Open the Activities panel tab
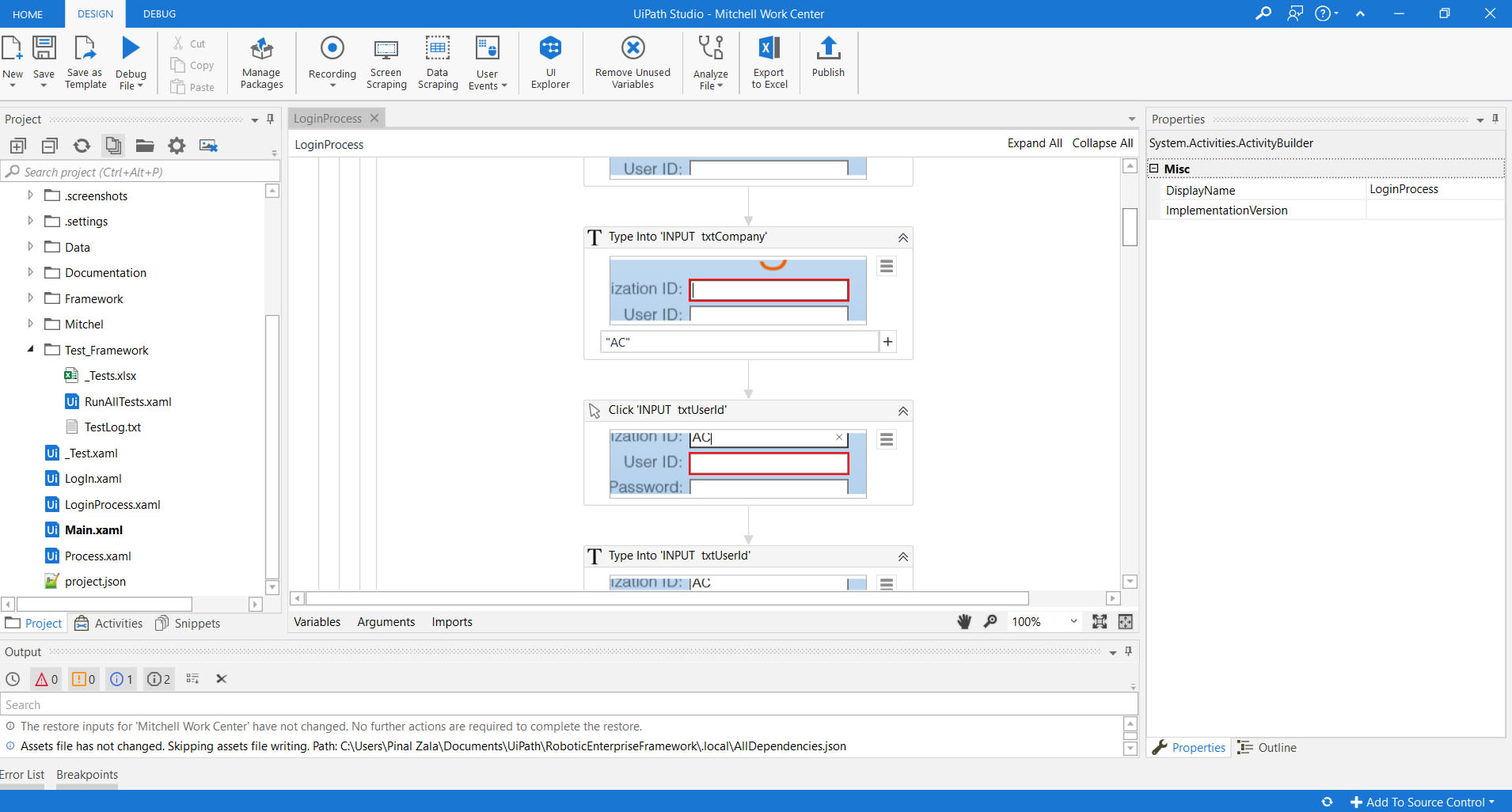Image resolution: width=1512 pixels, height=812 pixels. pyautogui.click(x=108, y=624)
